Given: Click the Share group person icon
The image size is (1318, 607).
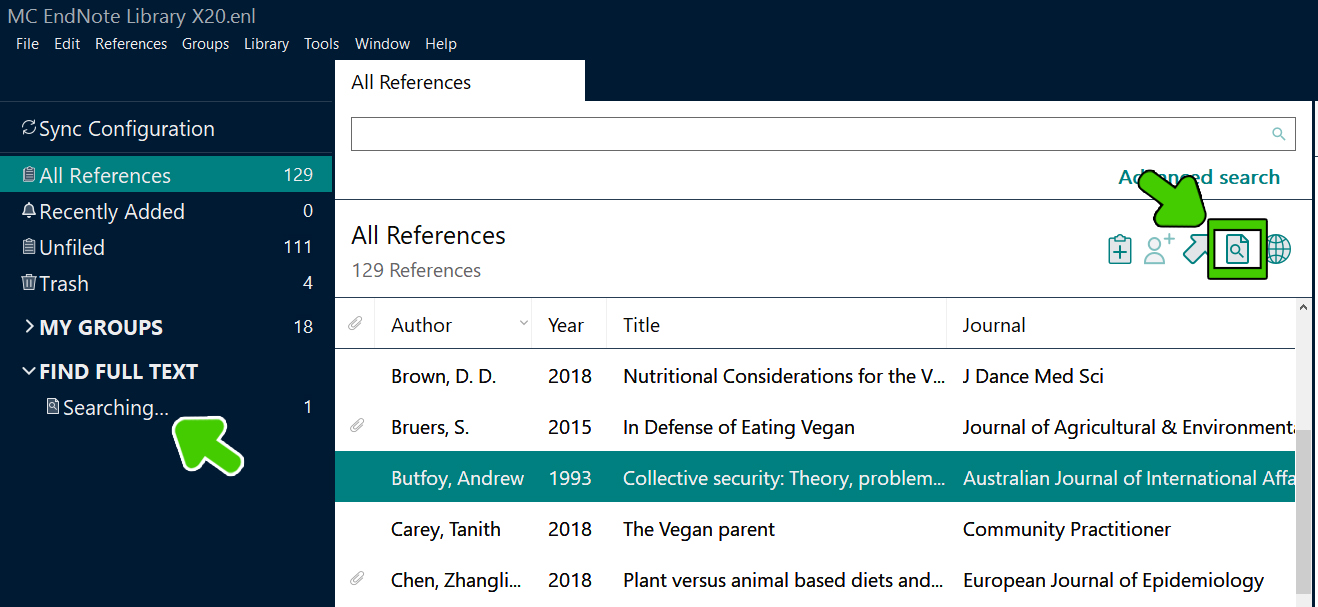Looking at the screenshot, I should tap(1159, 249).
